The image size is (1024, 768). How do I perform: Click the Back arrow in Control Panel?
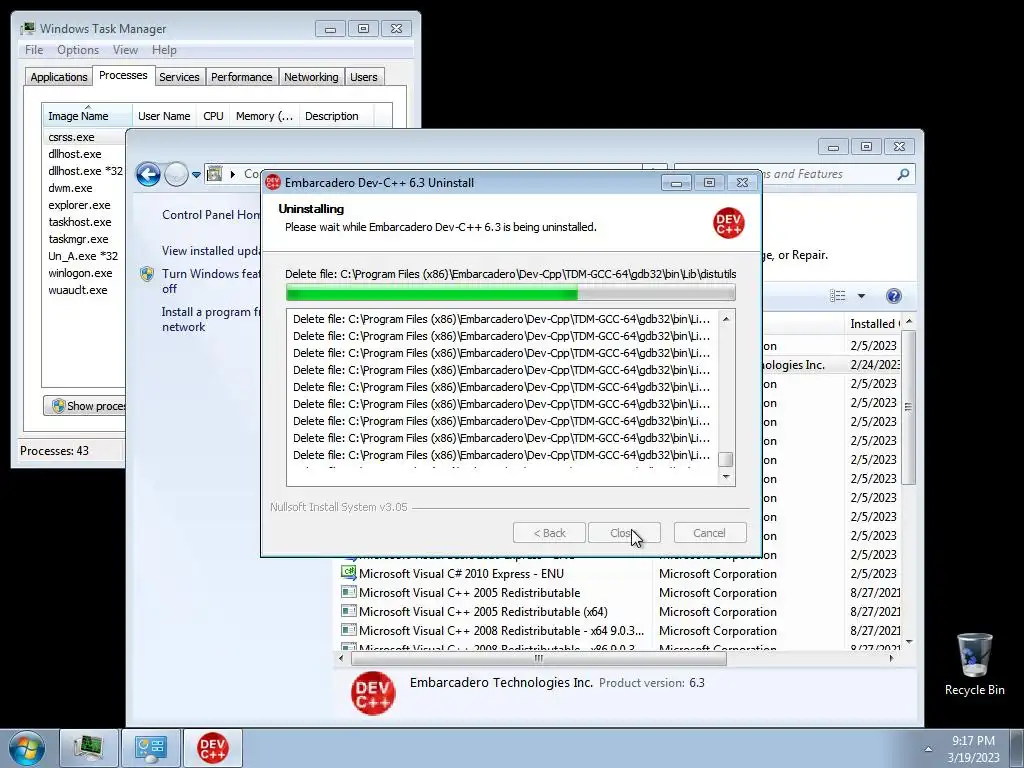[148, 174]
